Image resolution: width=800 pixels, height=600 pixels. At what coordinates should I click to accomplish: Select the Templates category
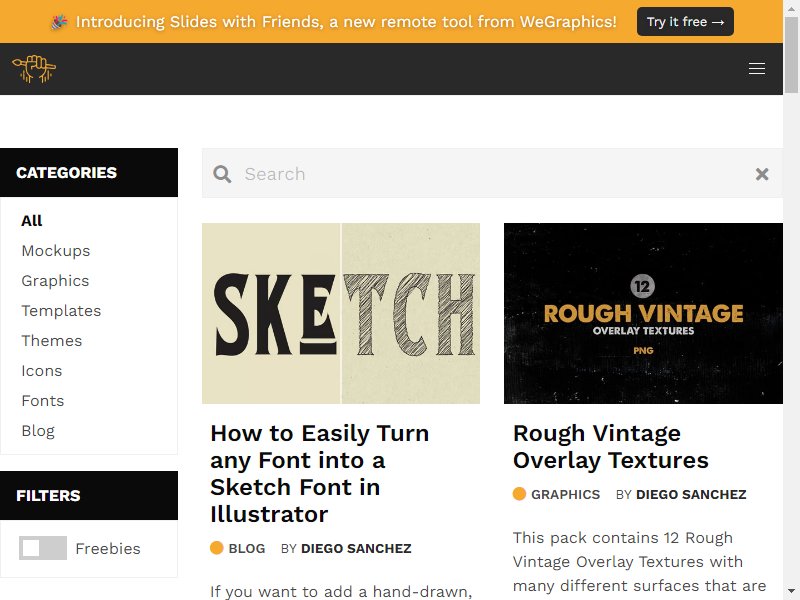61,311
